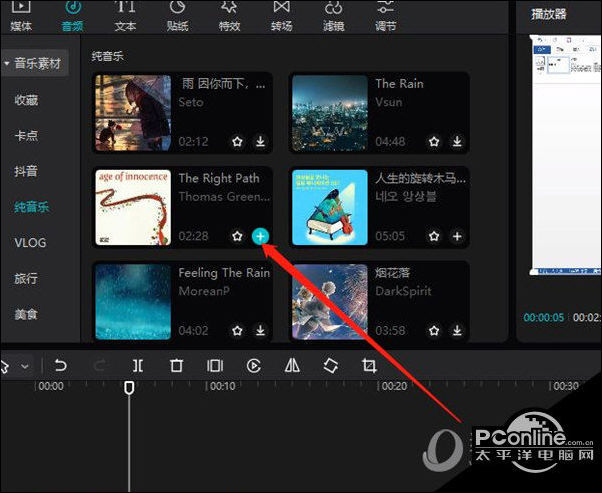Mirror the selected clip
Screen dimensions: 602x493
[292, 366]
